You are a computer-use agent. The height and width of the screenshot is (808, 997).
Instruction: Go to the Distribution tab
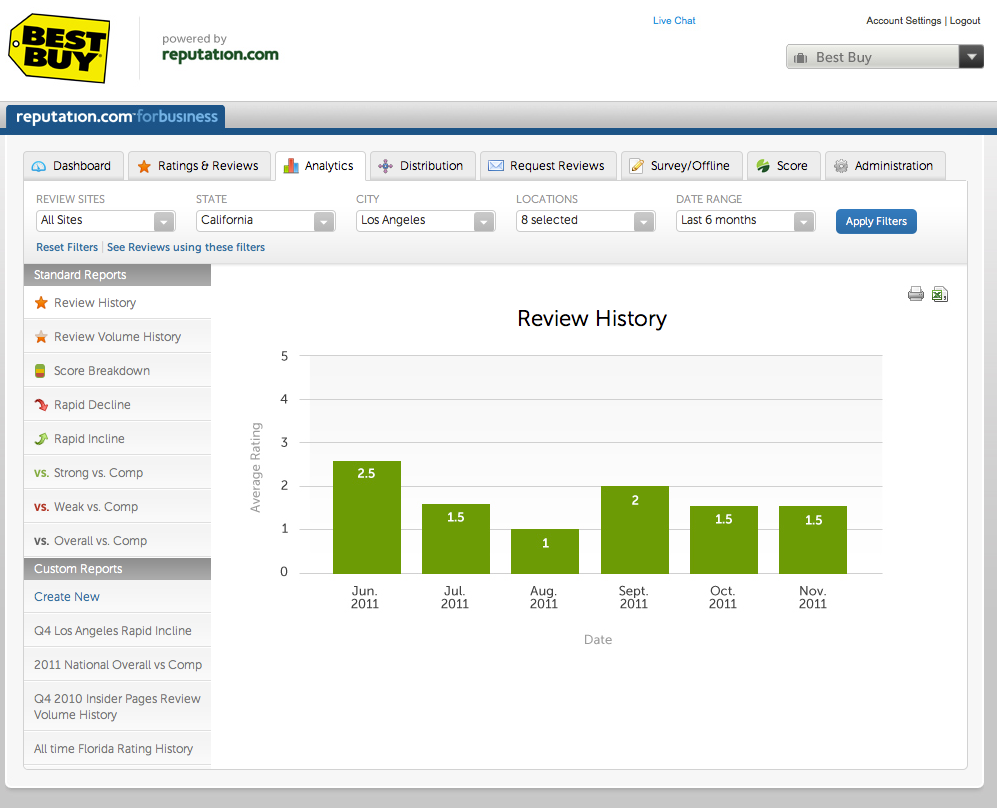[x=422, y=166]
